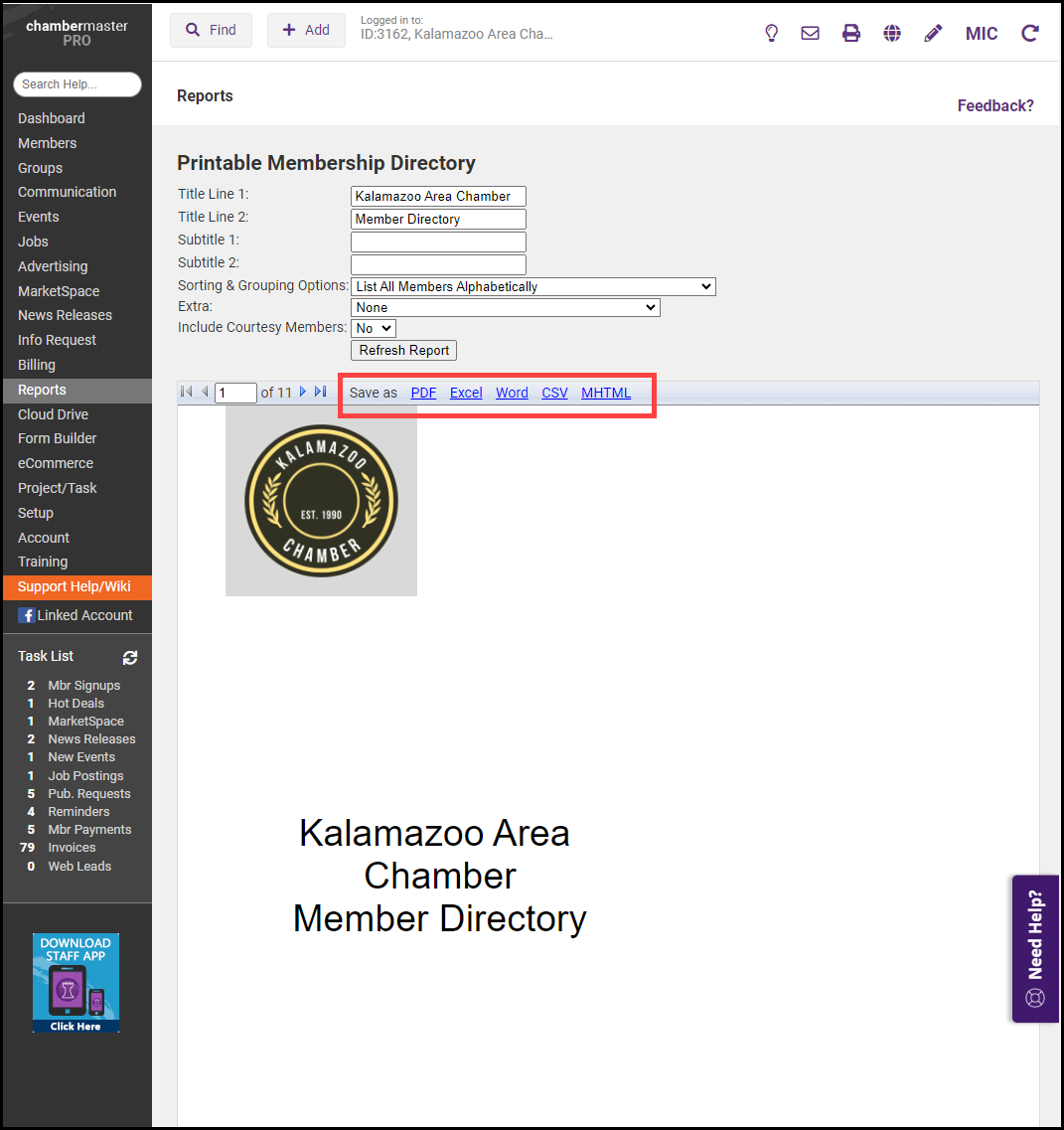
Task: Open Groups in sidebar
Action: tap(41, 168)
